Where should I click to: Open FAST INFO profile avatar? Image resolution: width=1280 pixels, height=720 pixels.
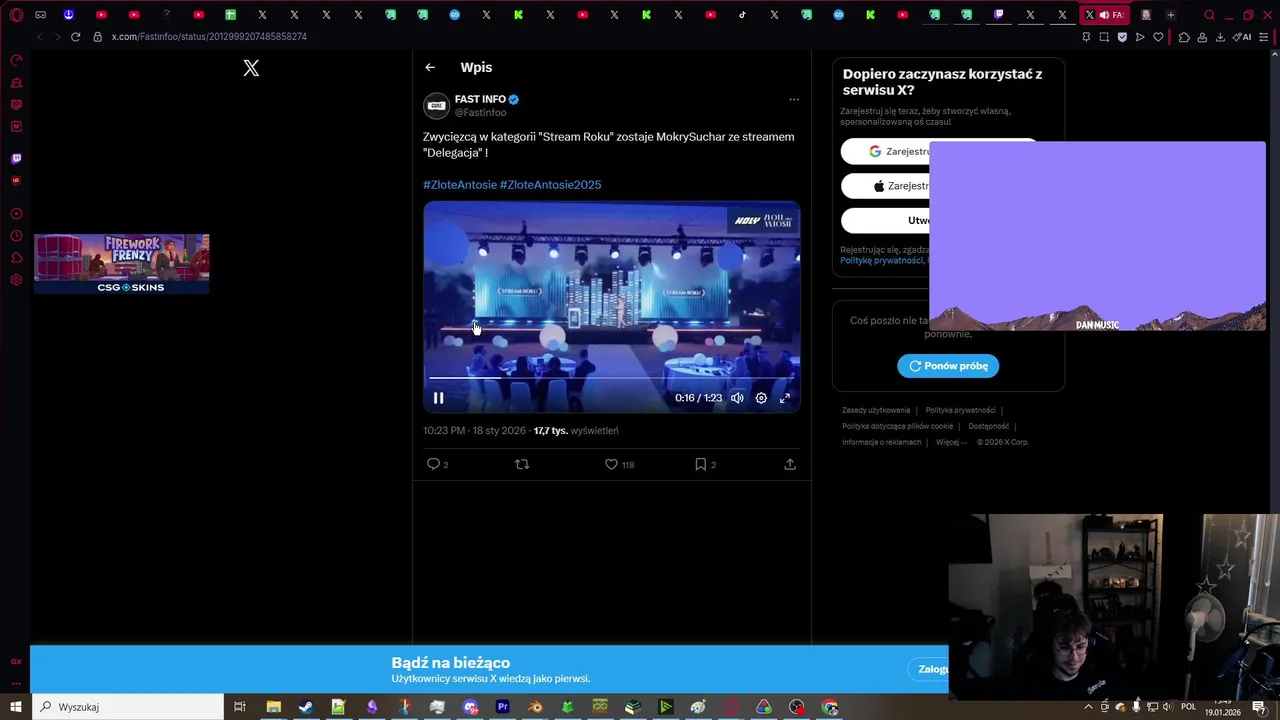436,105
